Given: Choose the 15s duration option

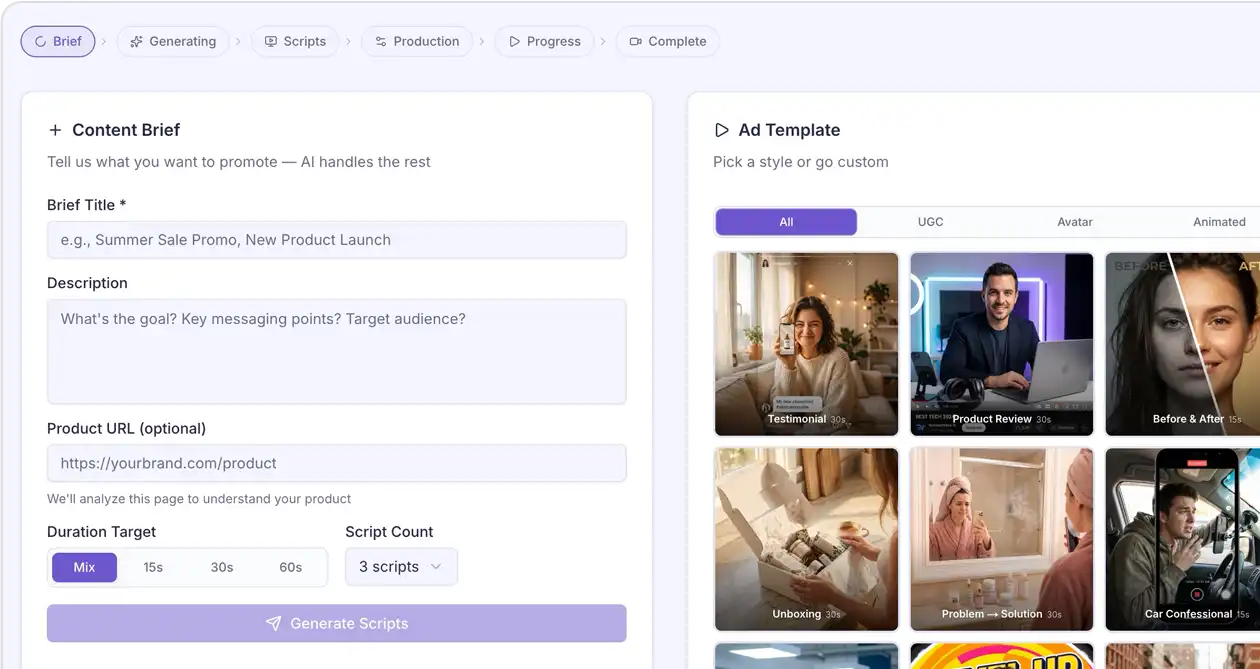Looking at the screenshot, I should [x=153, y=567].
